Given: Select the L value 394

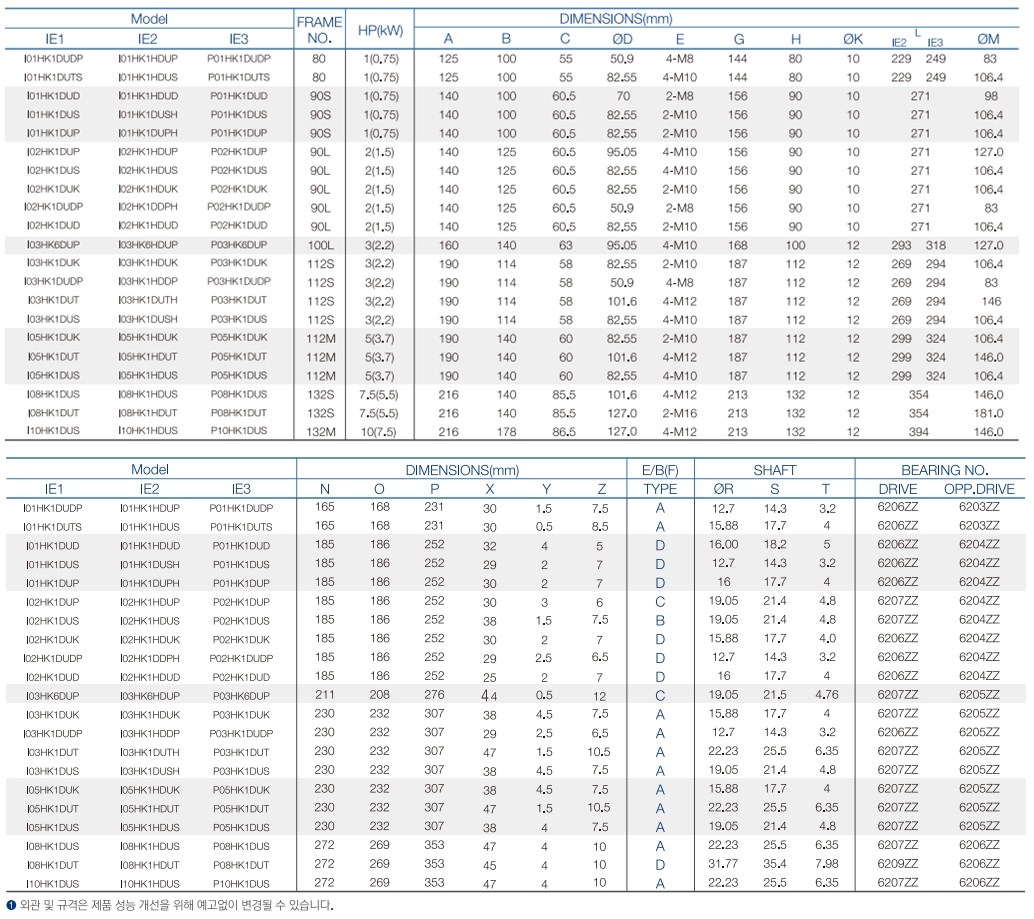Looking at the screenshot, I should click(919, 432).
